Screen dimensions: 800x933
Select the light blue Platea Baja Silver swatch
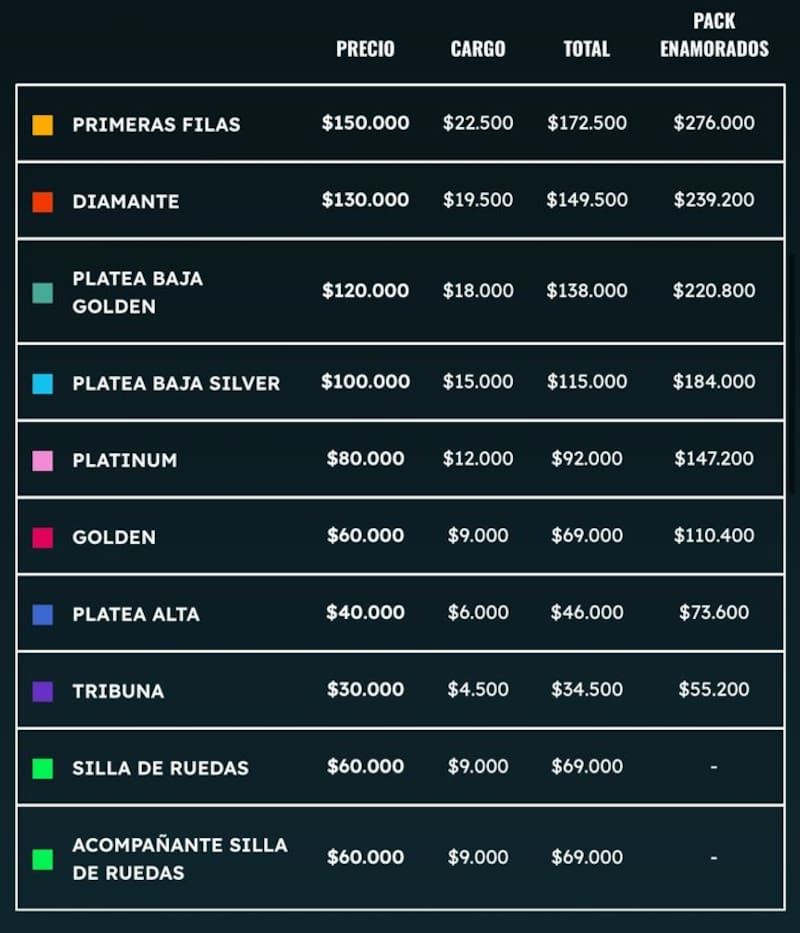click(x=43, y=384)
